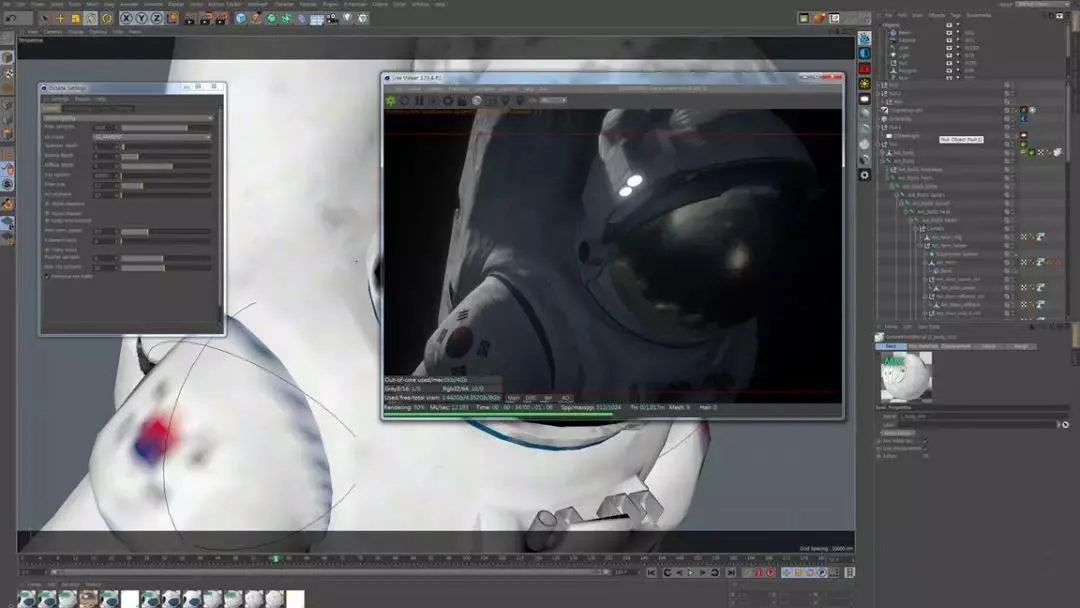Click the green Octane gear in Live Viewer
Viewport: 1080px width, 608px height.
(x=391, y=100)
